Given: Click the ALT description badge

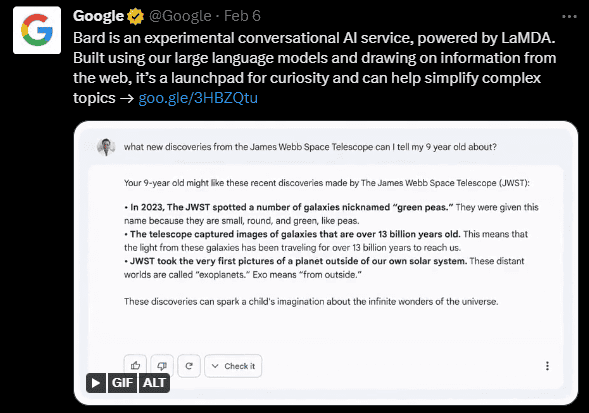Looking at the screenshot, I should point(154,383).
